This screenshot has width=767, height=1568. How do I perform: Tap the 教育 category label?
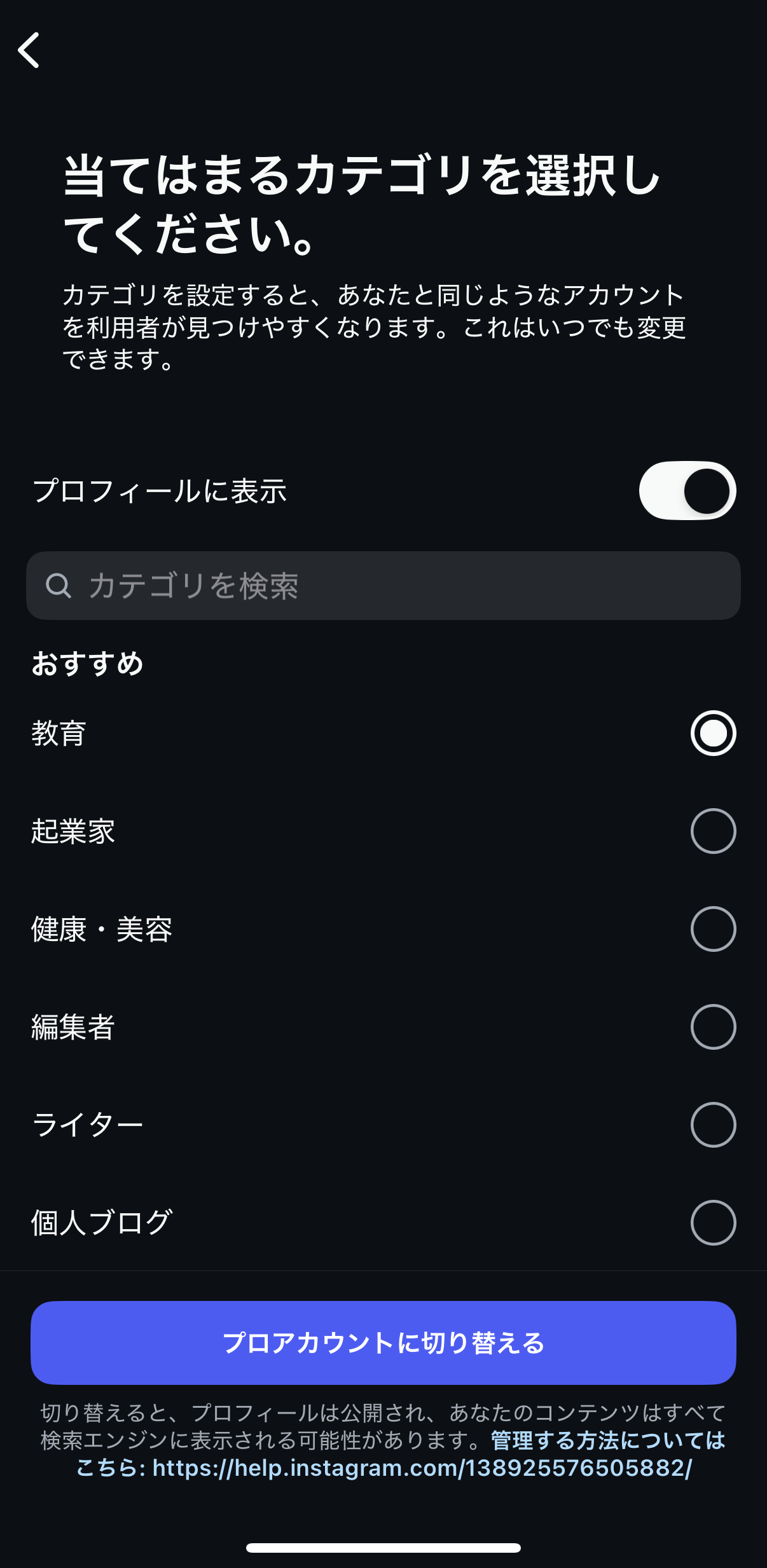[x=59, y=733]
